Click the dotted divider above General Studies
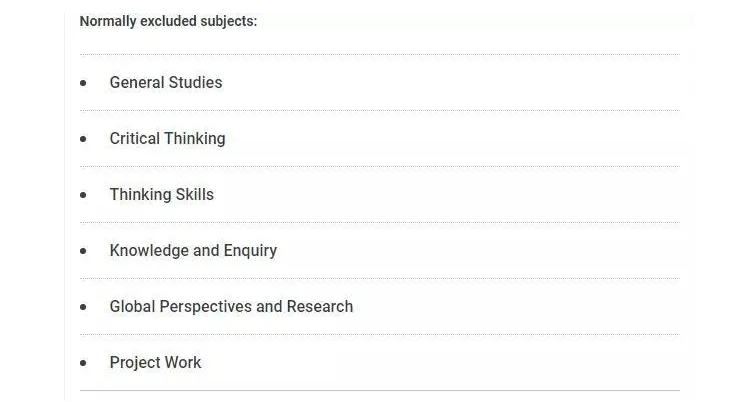The height and width of the screenshot is (402, 741). (379, 55)
